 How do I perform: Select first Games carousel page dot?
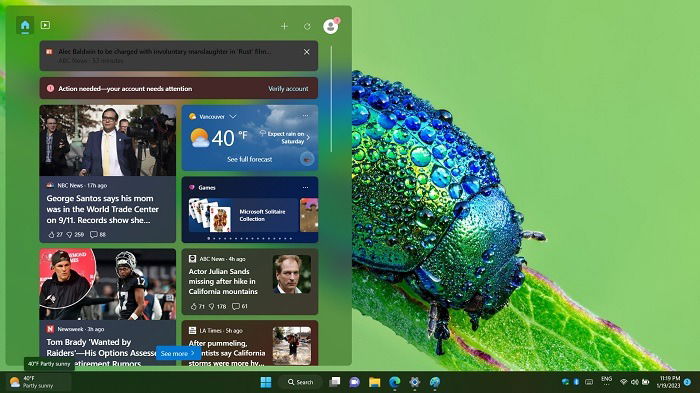[208, 238]
